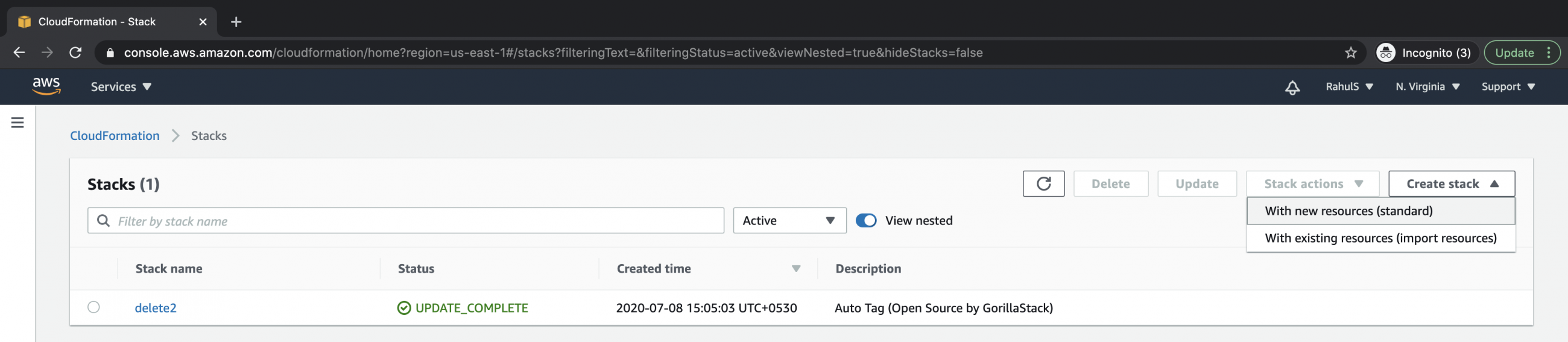Open the hamburger side navigation menu

pyautogui.click(x=17, y=122)
